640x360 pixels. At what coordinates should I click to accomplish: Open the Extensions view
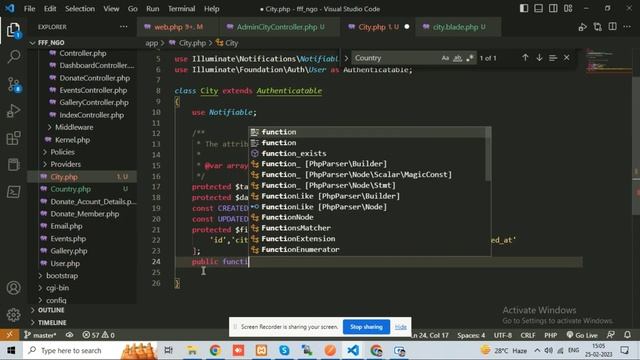point(13,138)
